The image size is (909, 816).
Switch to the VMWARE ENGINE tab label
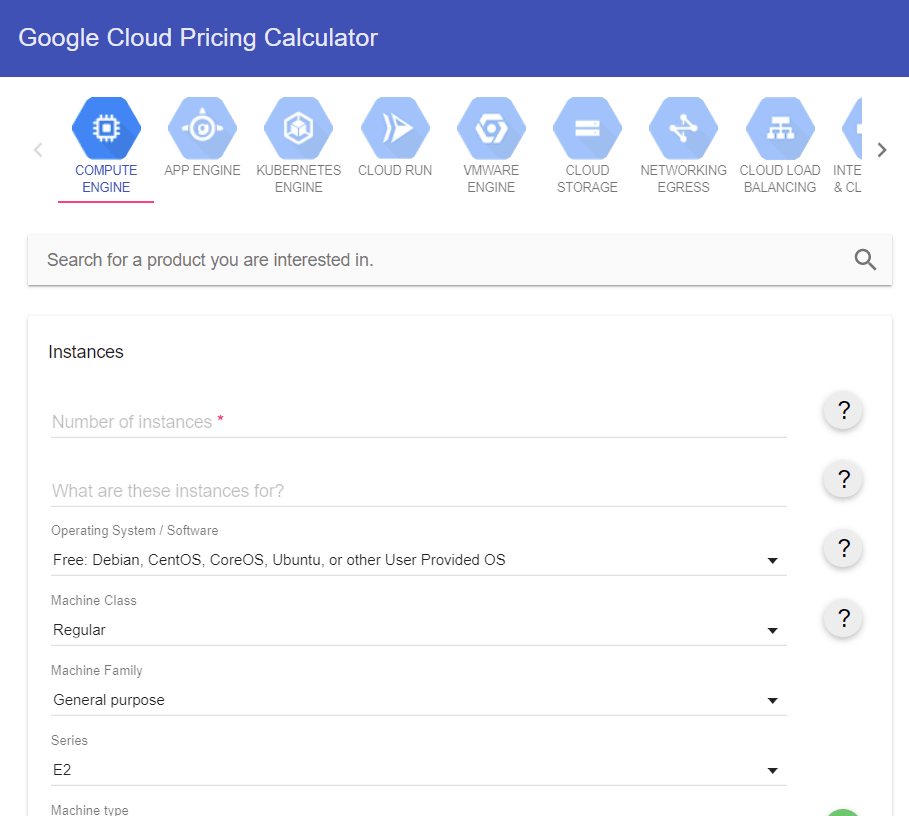click(x=491, y=178)
